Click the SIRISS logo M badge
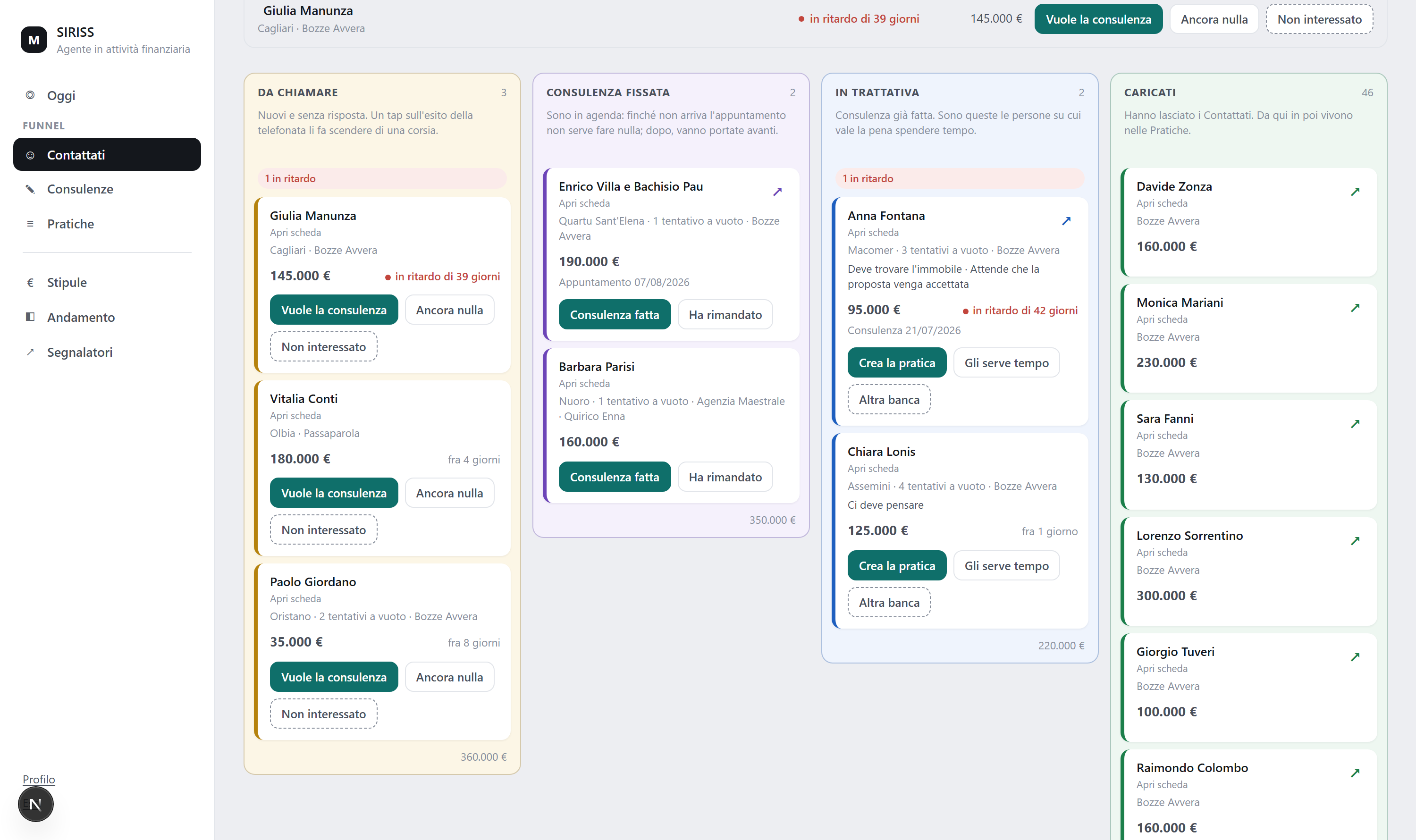Screen dimensions: 1416x840 (34, 40)
